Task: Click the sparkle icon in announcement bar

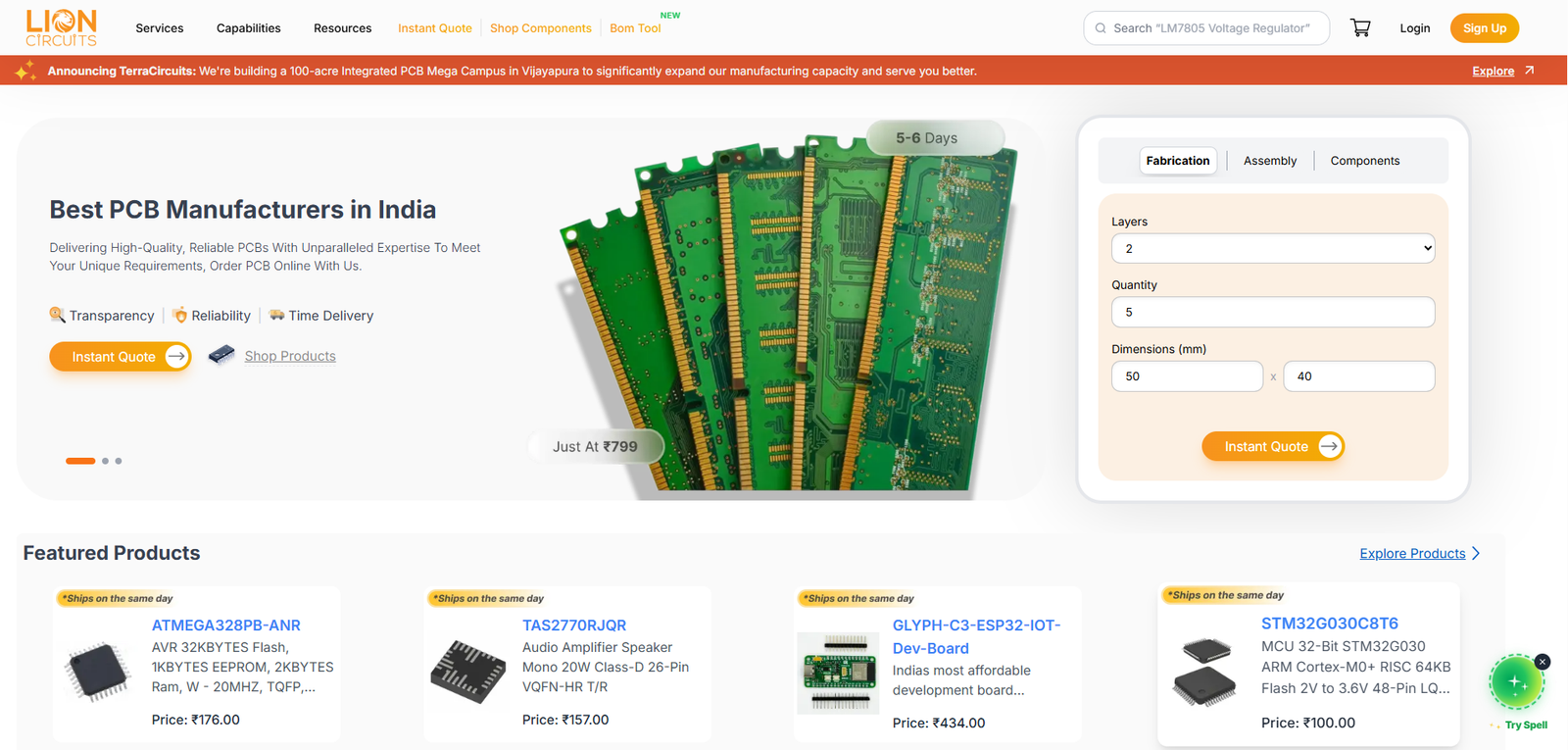Action: (x=25, y=70)
